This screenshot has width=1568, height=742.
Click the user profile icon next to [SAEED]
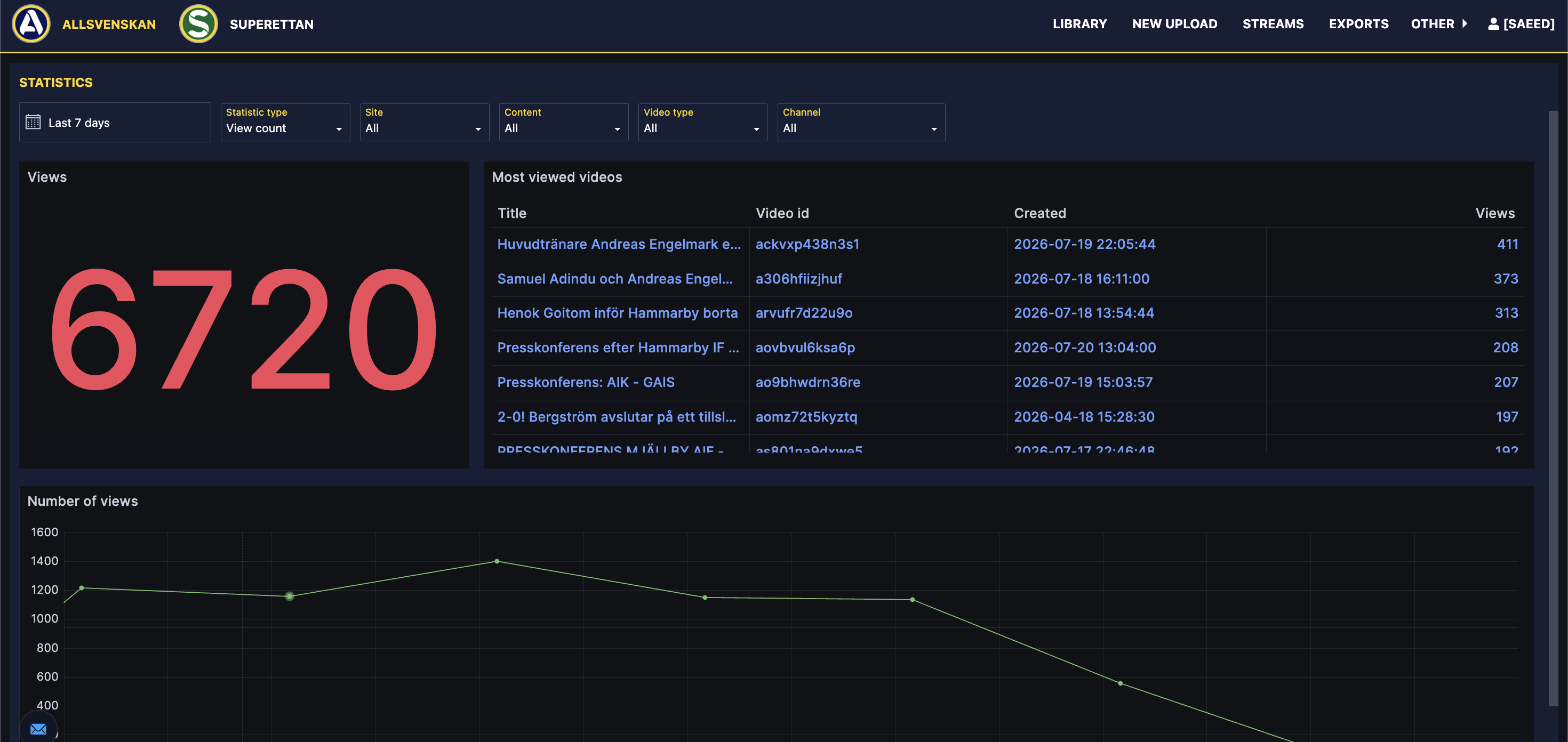click(1493, 23)
